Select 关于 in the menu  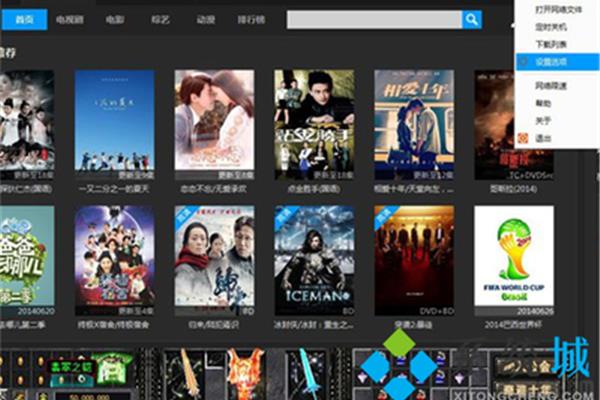543,121
